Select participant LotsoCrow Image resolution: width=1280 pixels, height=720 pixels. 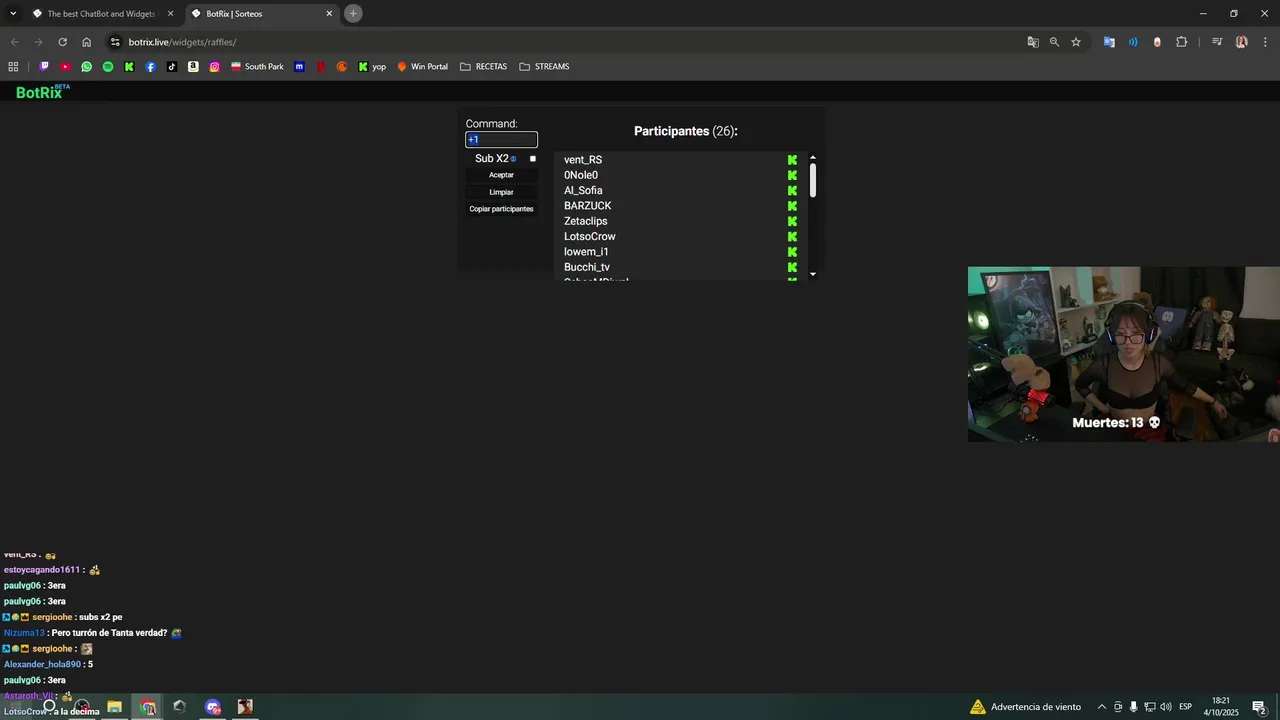(590, 236)
